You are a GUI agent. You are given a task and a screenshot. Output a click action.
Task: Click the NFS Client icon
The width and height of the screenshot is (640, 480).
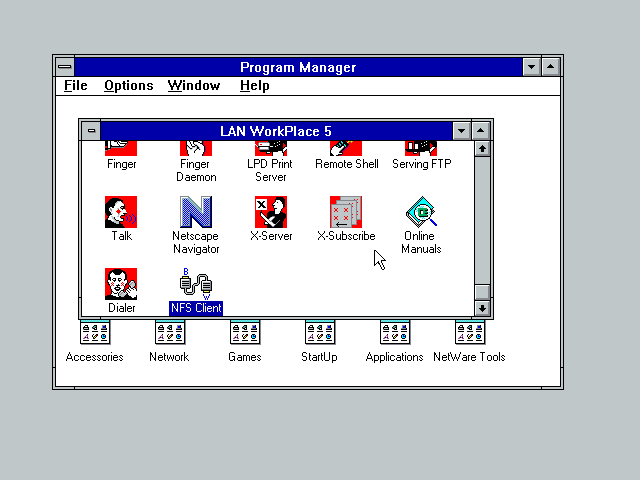196,284
